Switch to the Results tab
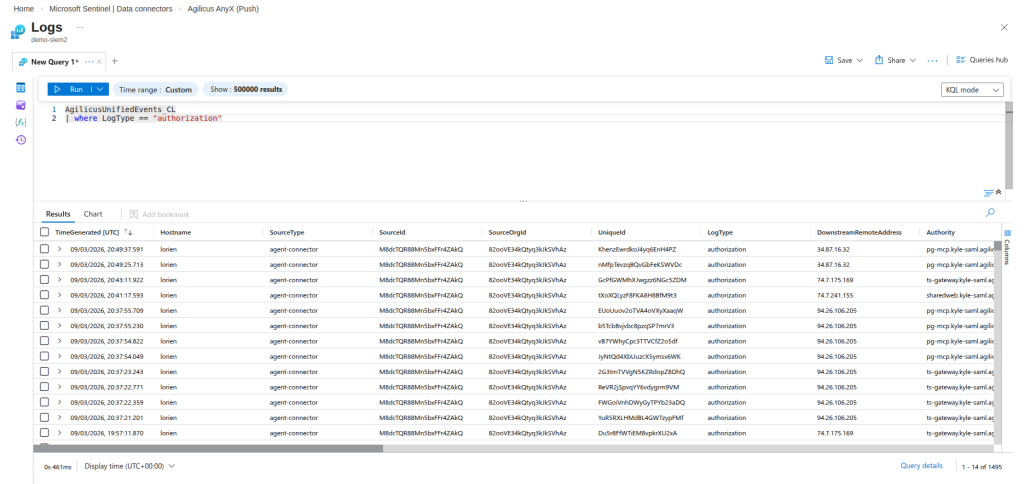Viewport: 1024px width, 484px height. (58, 214)
